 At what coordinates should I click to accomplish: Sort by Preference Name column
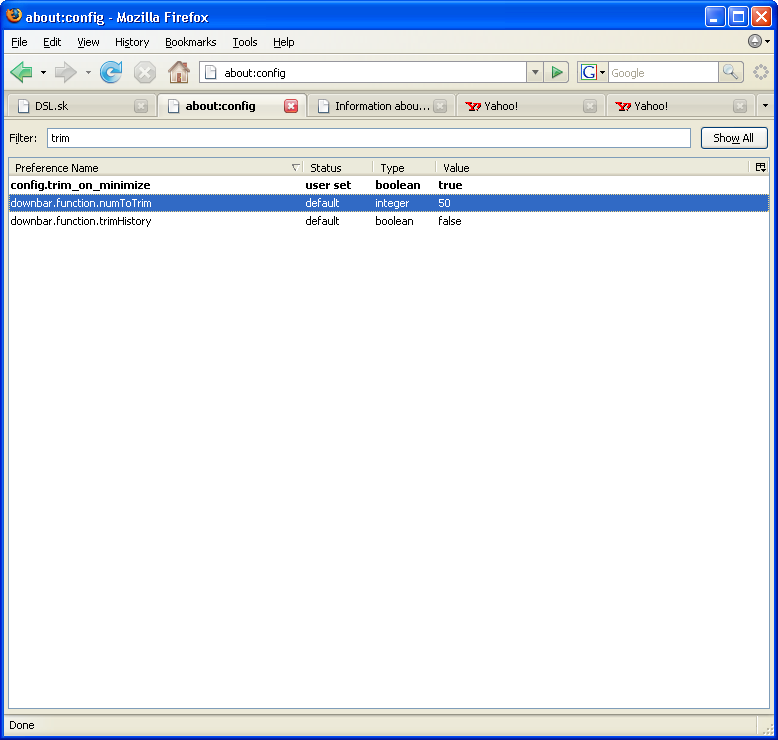click(x=155, y=168)
